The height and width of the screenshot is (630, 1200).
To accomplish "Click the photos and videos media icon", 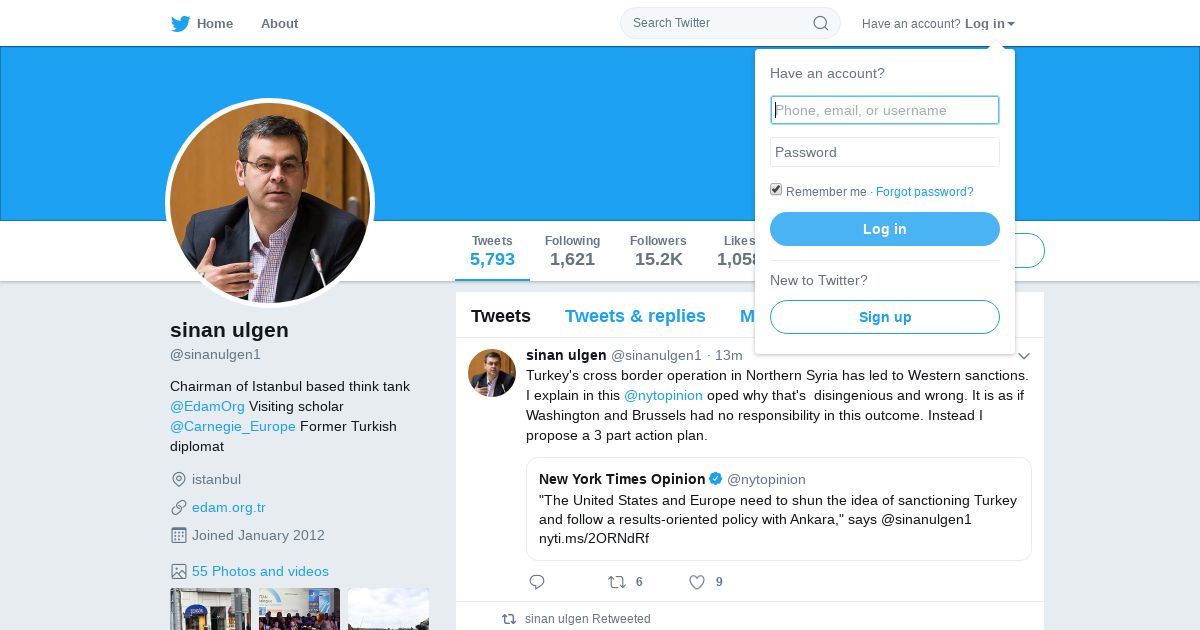I will coord(179,571).
